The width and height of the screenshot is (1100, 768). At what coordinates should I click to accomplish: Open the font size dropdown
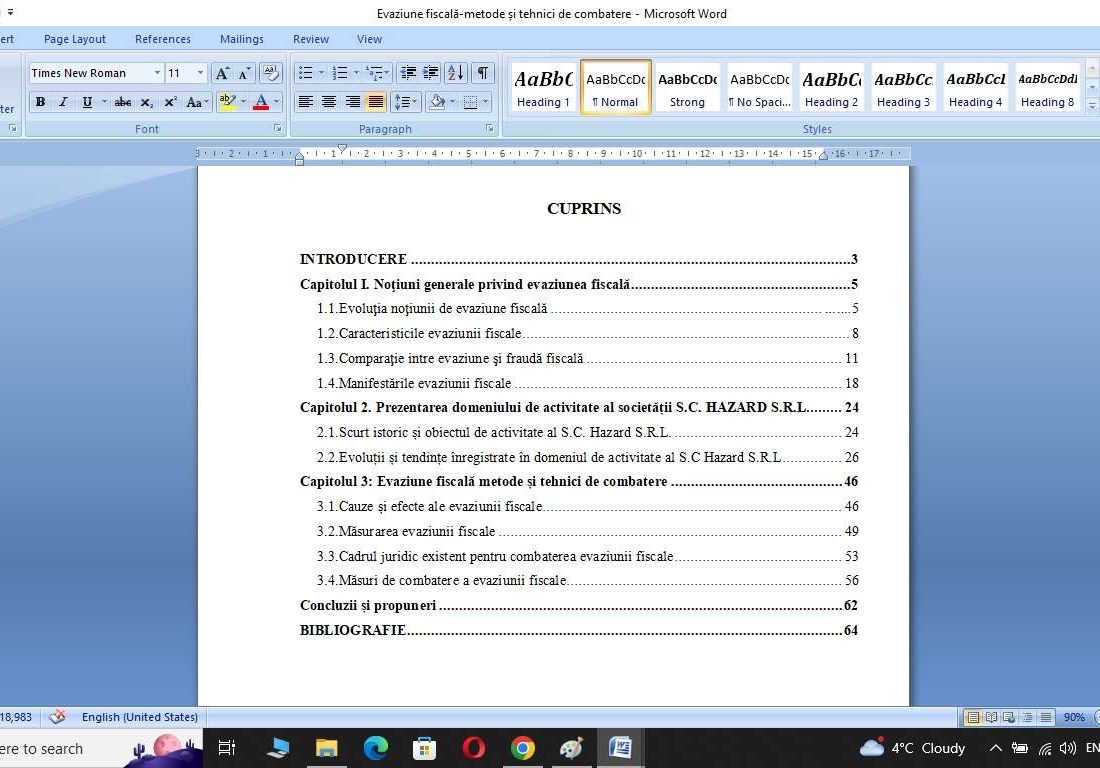point(200,73)
